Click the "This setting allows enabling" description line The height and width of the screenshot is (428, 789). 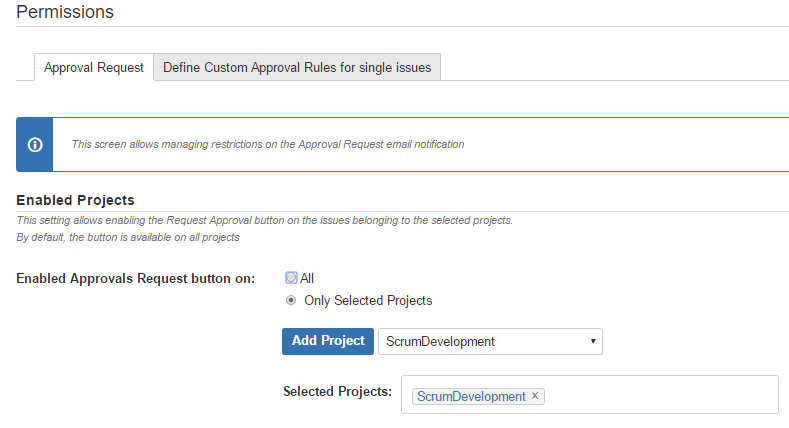264,220
